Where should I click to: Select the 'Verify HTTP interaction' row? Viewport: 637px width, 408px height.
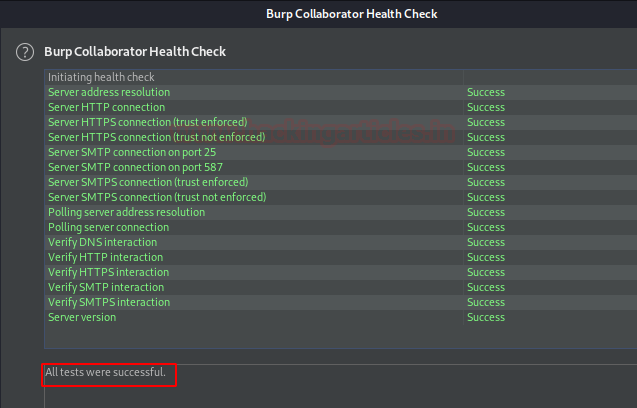(340, 258)
